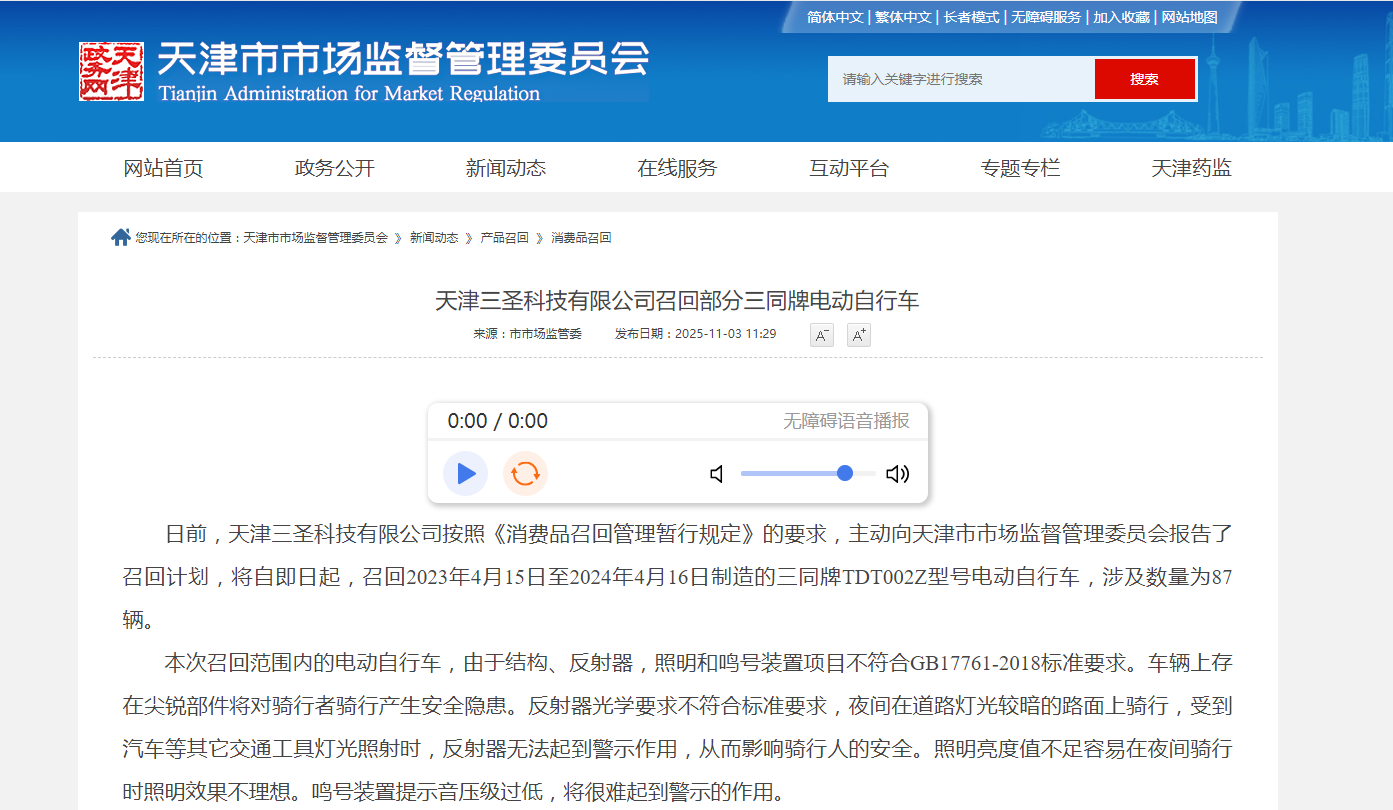Screen dimensions: 1393x810
Task: Click the keyword search input field
Action: 960,79
